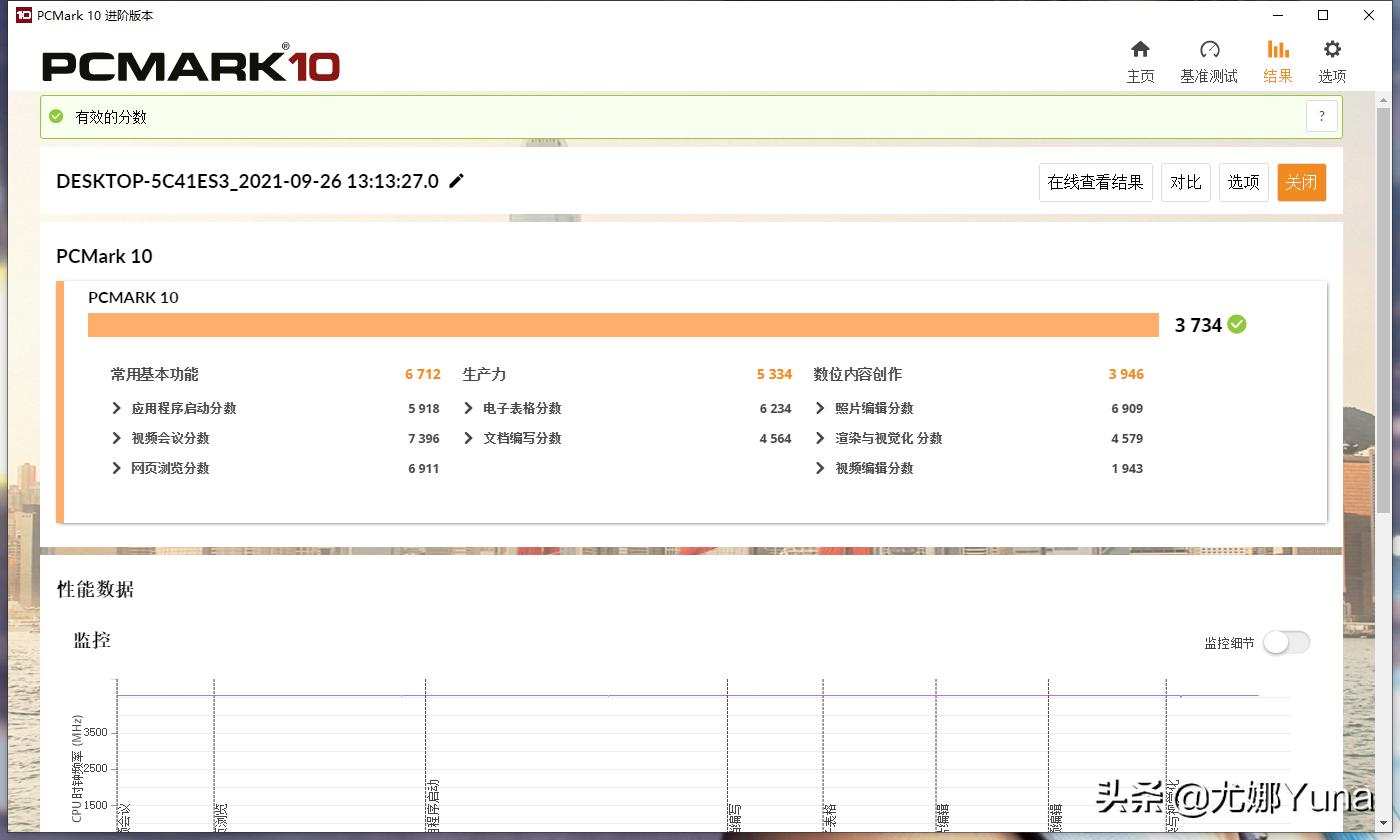The width and height of the screenshot is (1400, 840).
Task: Click the green checkmark beside 3 734
Action: click(x=1236, y=324)
